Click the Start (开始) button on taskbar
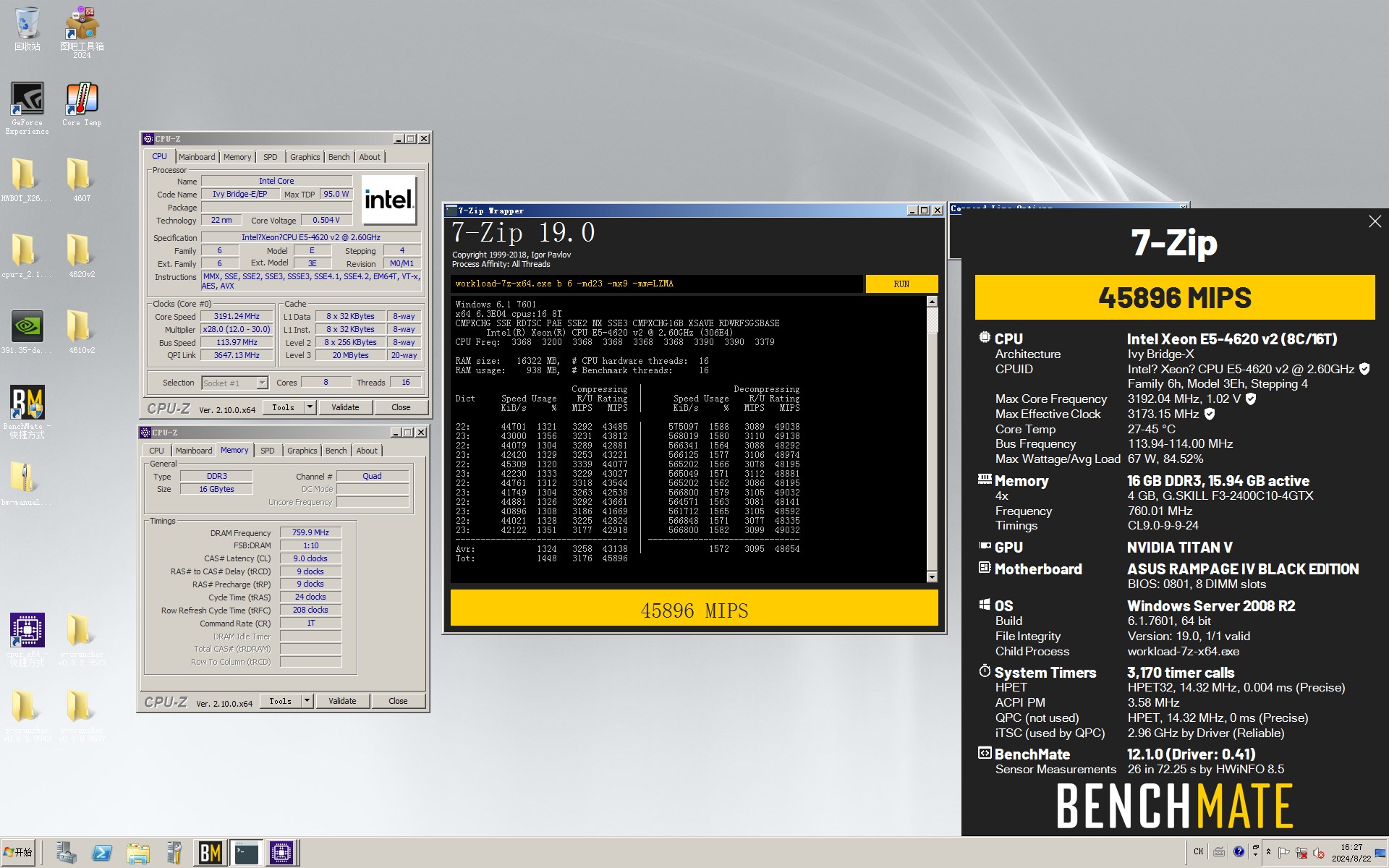Image resolution: width=1389 pixels, height=868 pixels. coord(18,852)
